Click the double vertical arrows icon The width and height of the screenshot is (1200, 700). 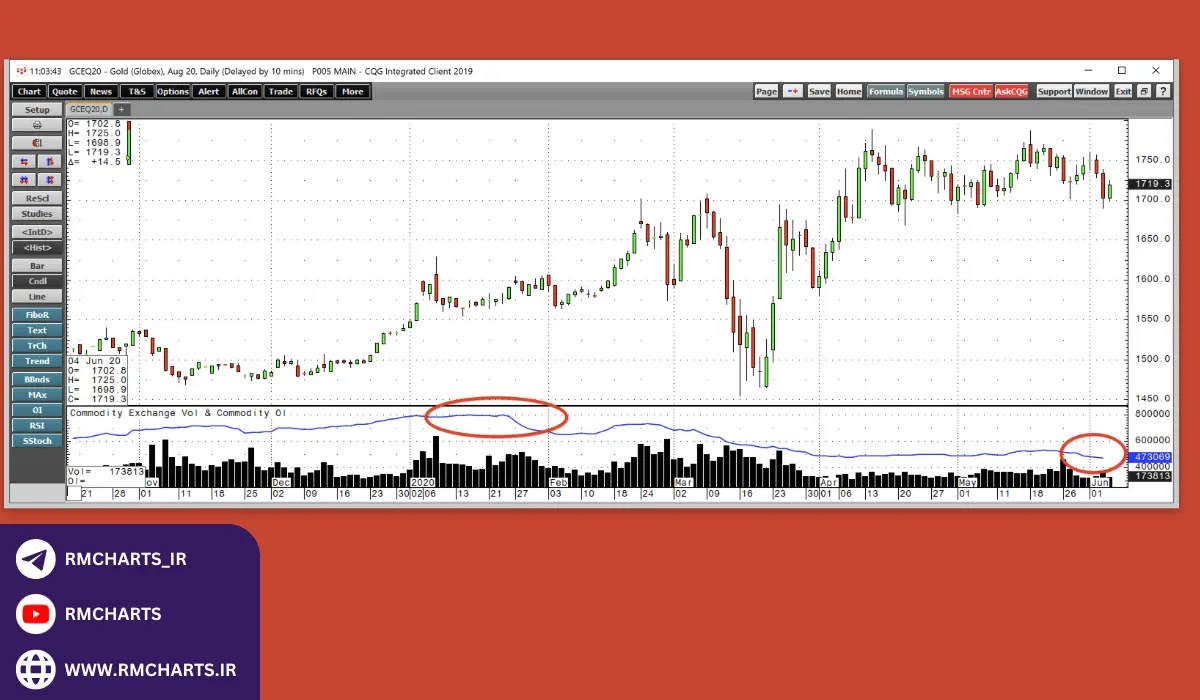click(x=50, y=179)
